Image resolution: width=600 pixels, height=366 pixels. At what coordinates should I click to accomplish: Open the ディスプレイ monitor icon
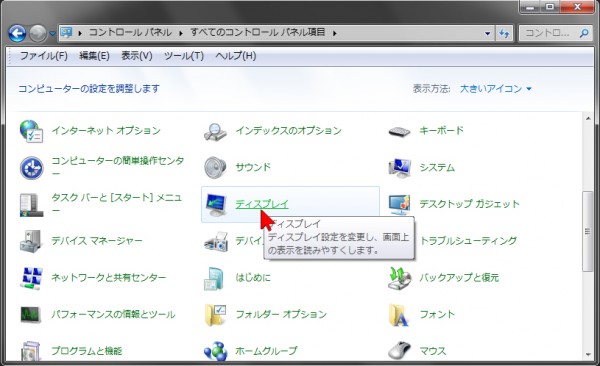click(x=215, y=205)
